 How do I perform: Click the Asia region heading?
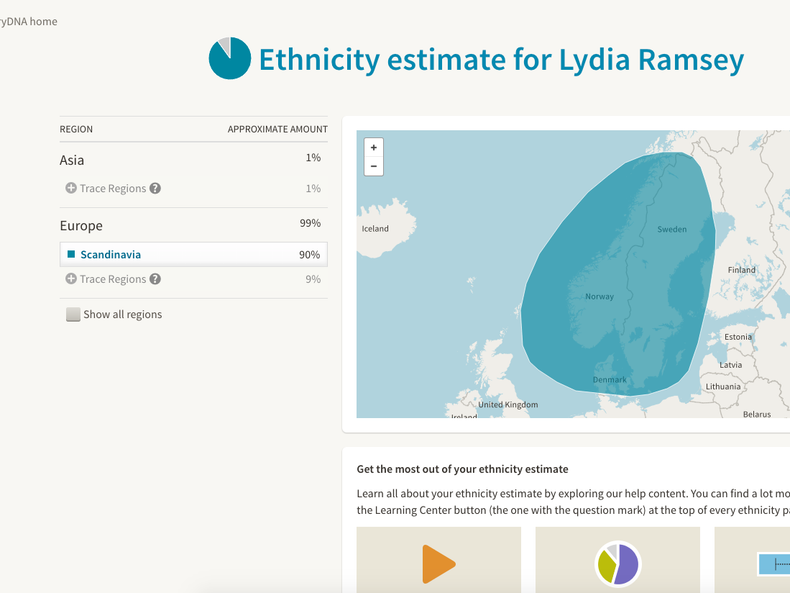(x=72, y=160)
